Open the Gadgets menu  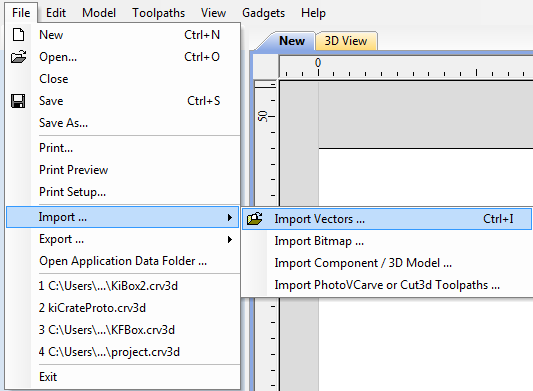point(263,13)
